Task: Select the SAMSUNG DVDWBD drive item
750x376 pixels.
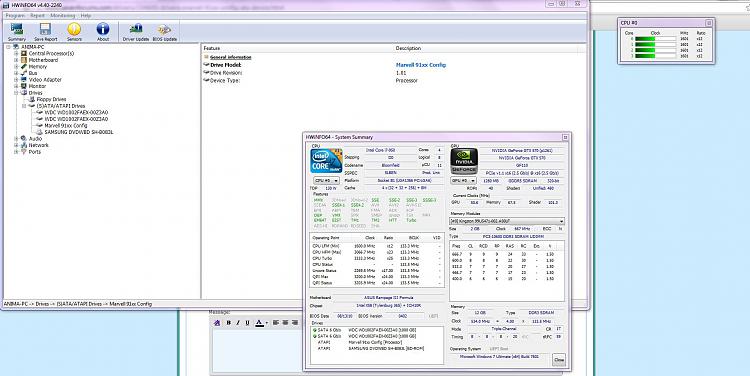Action: point(78,132)
